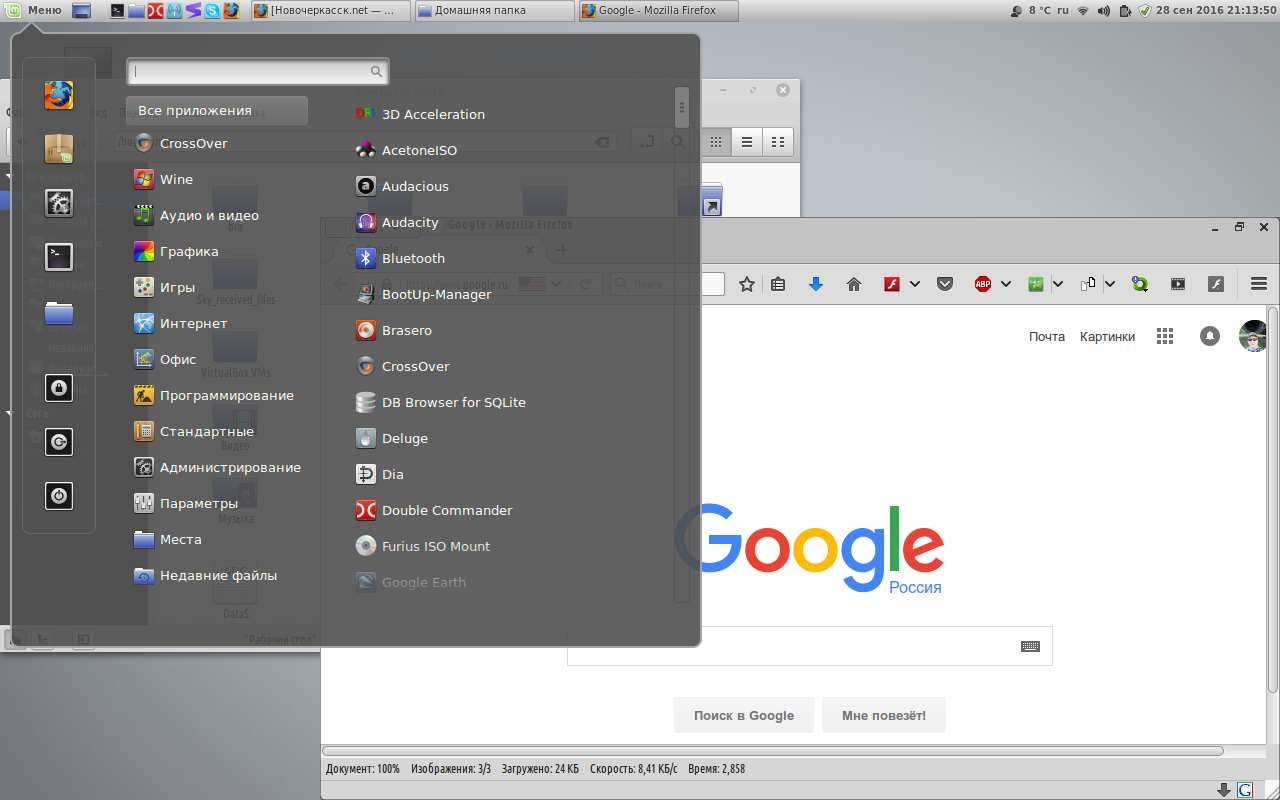The height and width of the screenshot is (800, 1280).
Task: Click Google notifications bell icon
Action: coord(1210,336)
